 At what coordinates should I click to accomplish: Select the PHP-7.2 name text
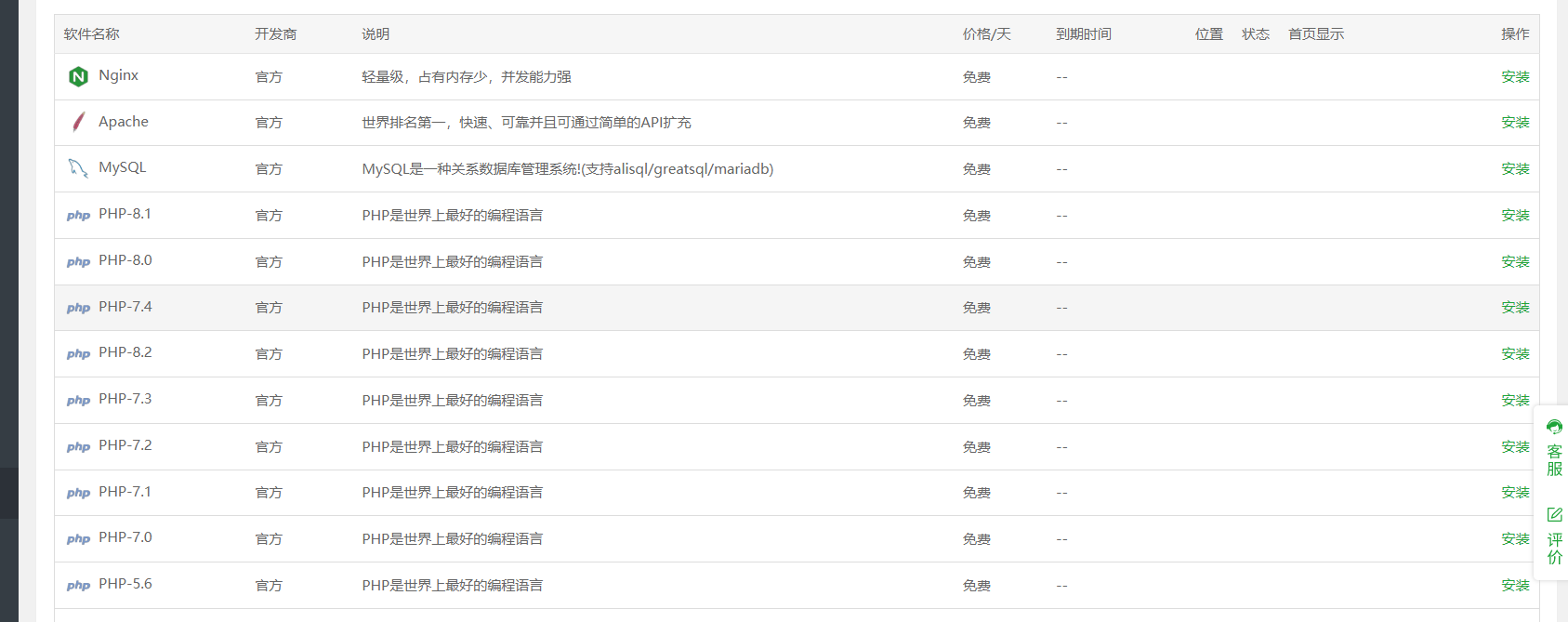125,445
